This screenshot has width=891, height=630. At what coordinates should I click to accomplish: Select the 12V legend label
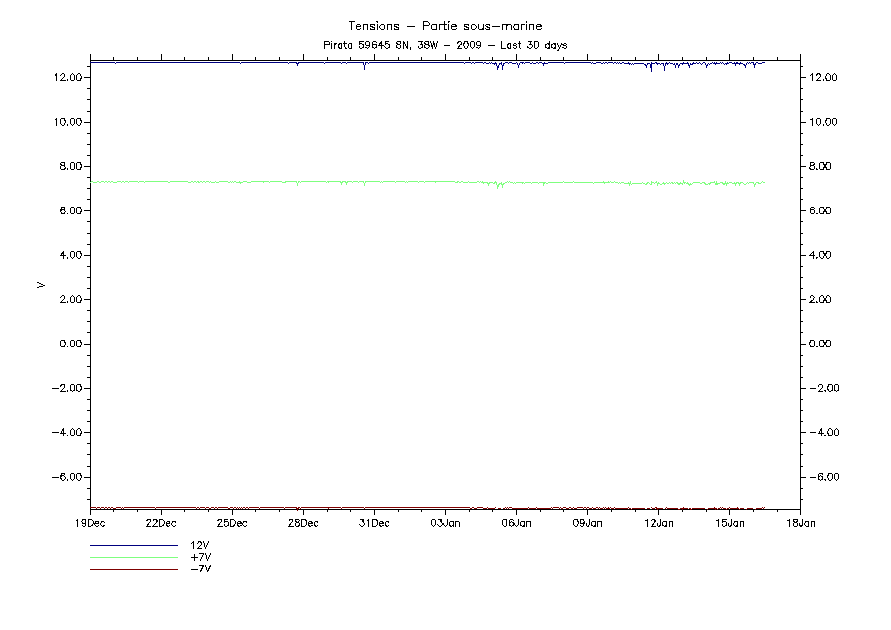199,545
